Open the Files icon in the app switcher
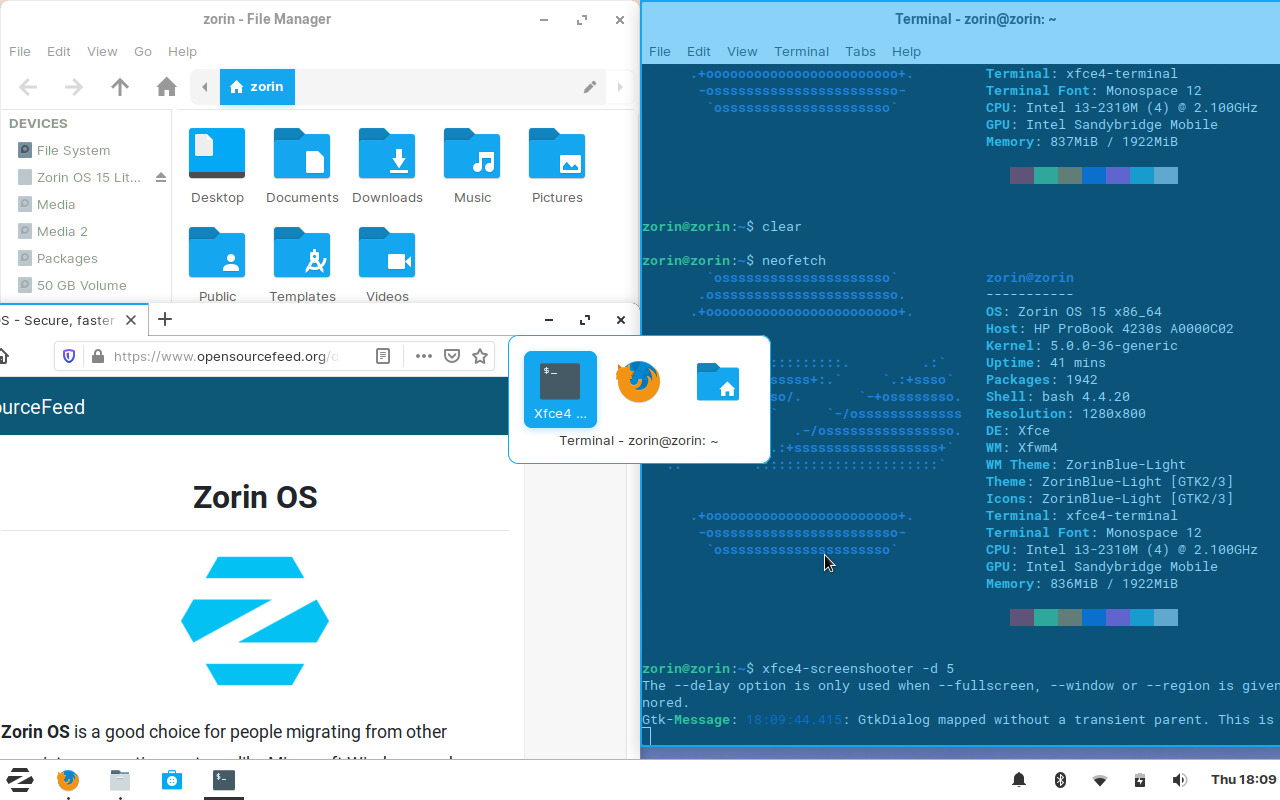 pyautogui.click(x=717, y=381)
